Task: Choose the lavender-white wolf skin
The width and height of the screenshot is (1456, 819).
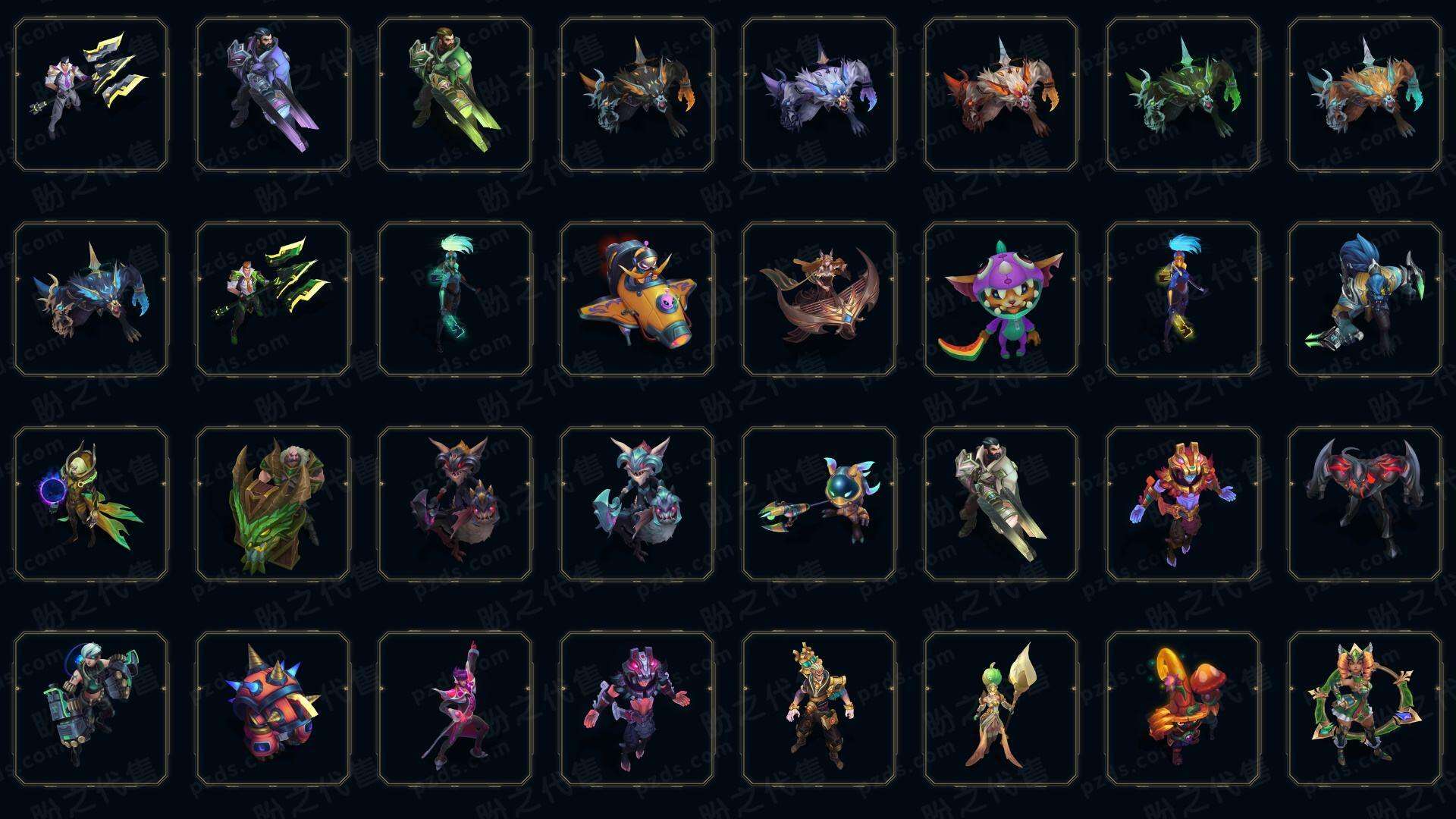Action: point(819,95)
